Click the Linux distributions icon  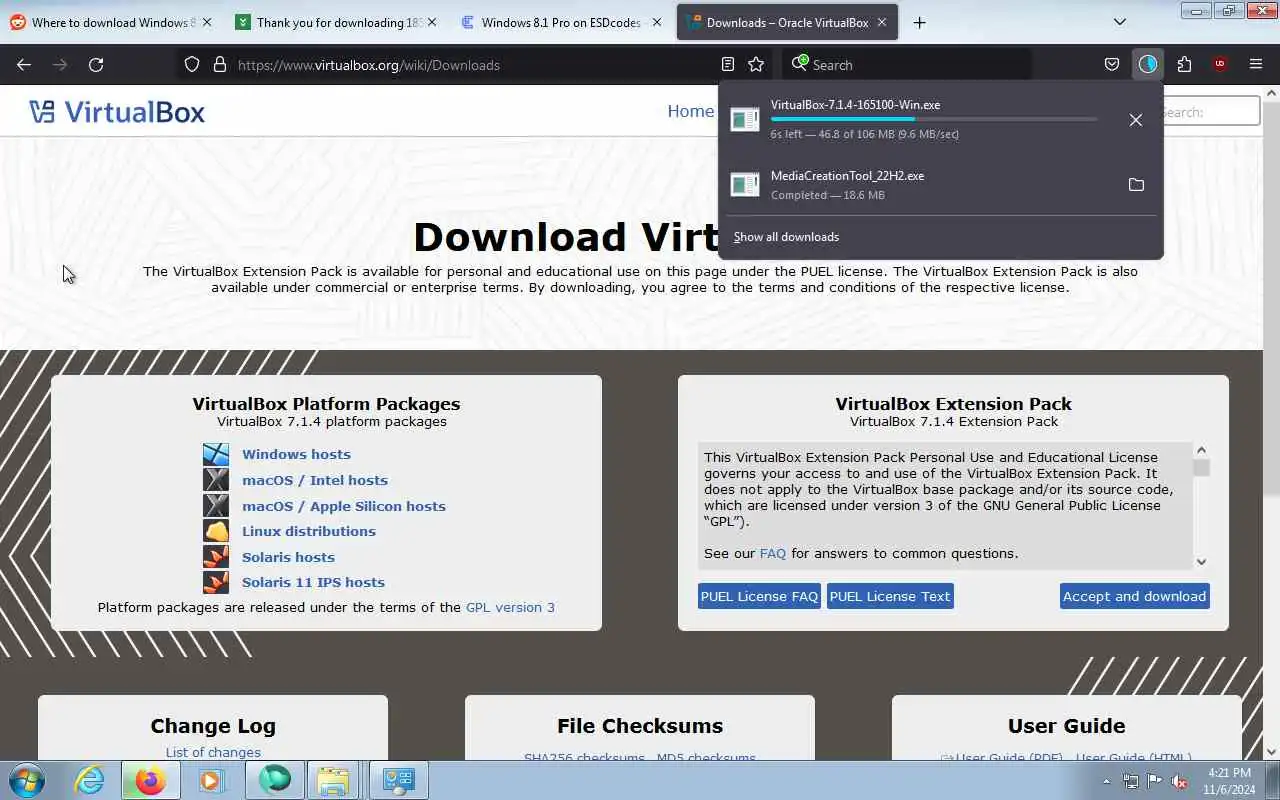pos(216,532)
